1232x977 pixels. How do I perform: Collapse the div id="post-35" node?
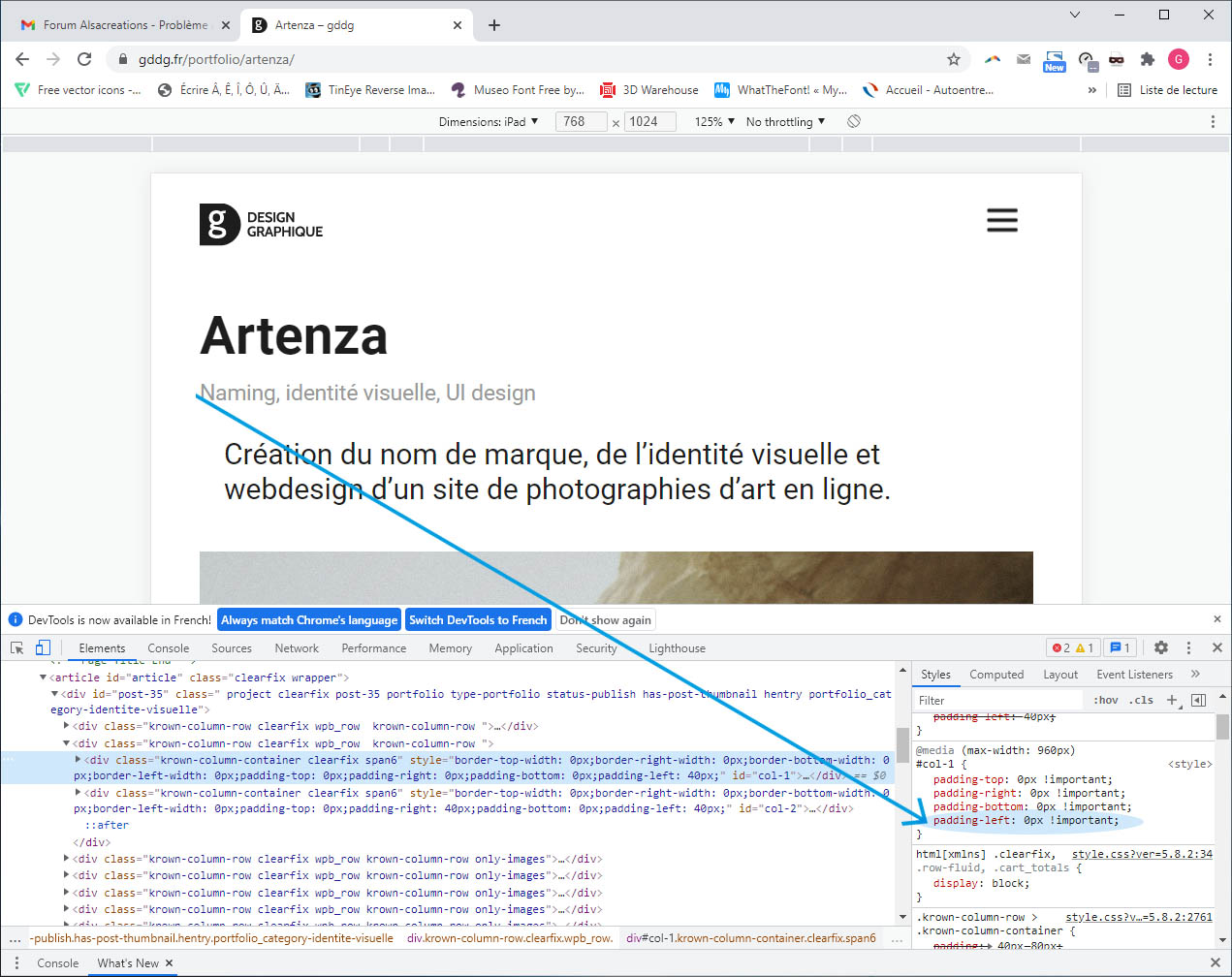tap(55, 694)
